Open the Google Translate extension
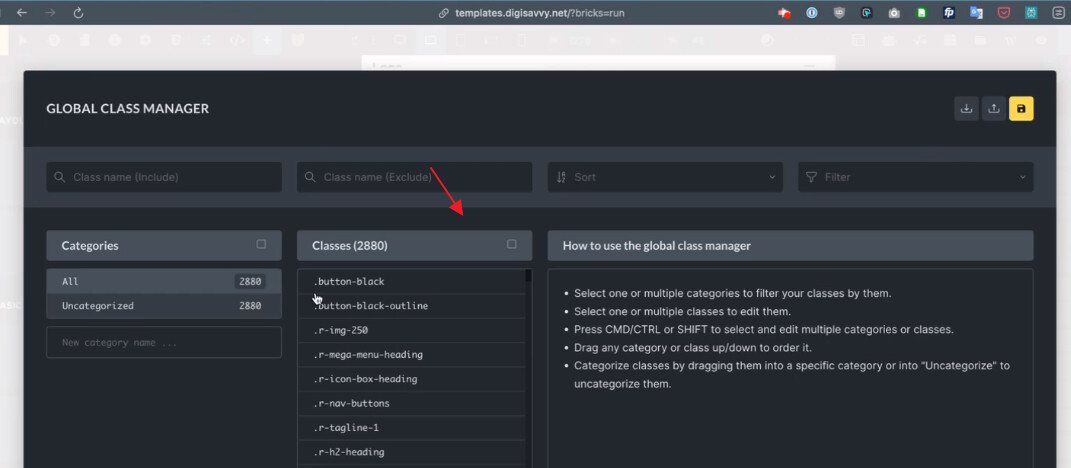This screenshot has height=468, width=1071. pyautogui.click(x=977, y=13)
